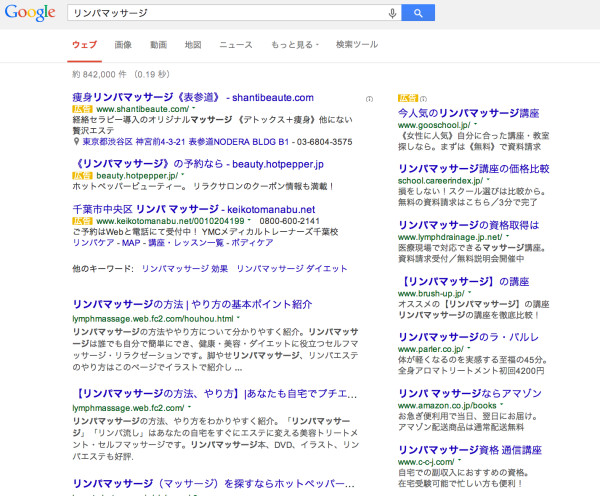Click related keyword リンパマッサージ ダイエット
Image resolution: width=600 pixels, height=496 pixels.
tap(292, 269)
